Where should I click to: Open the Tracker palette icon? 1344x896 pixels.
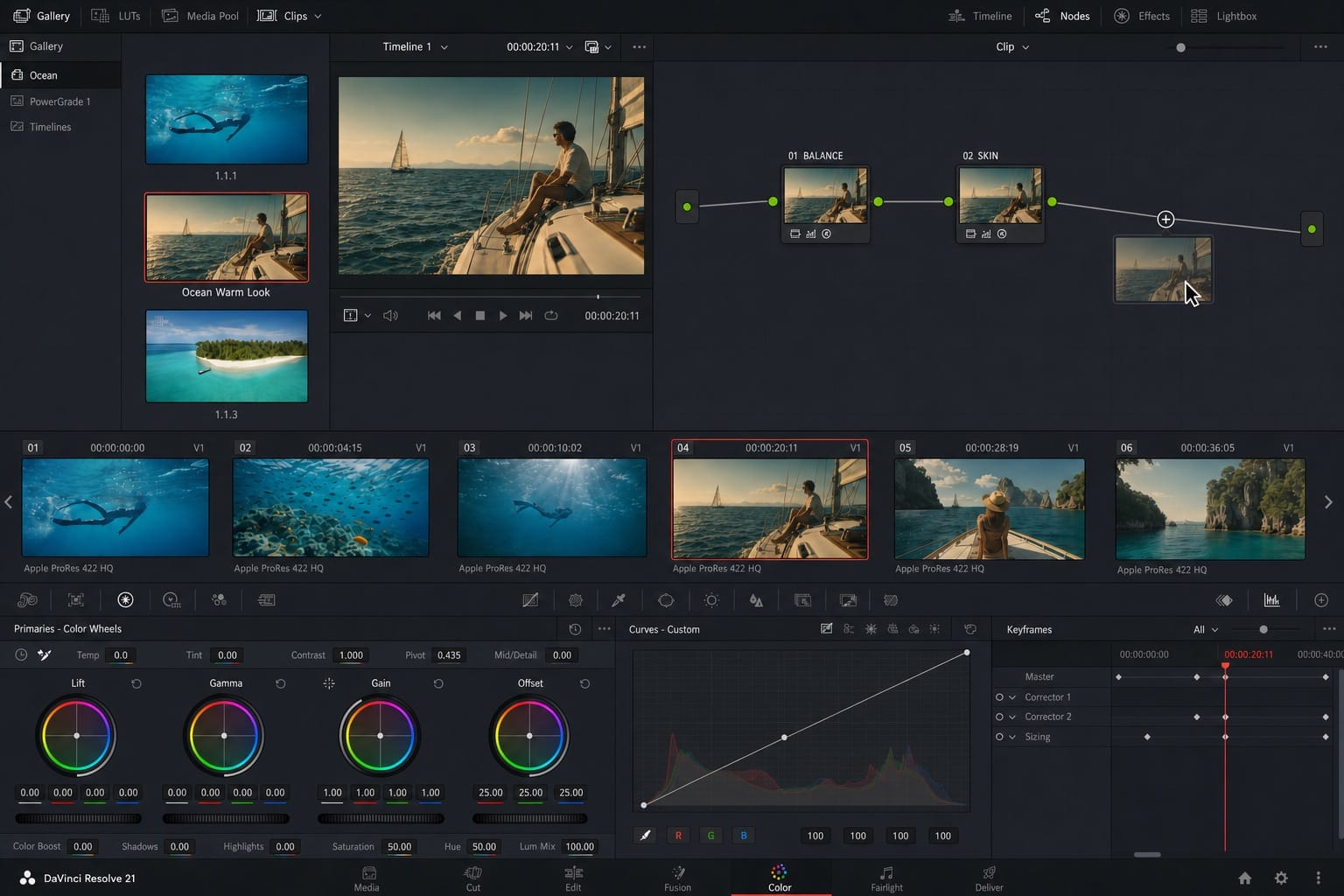711,600
